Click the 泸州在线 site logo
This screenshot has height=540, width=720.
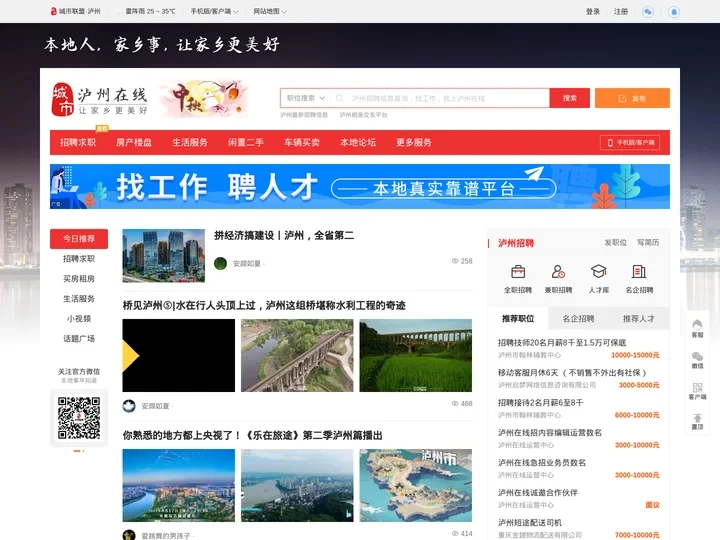pyautogui.click(x=100, y=99)
